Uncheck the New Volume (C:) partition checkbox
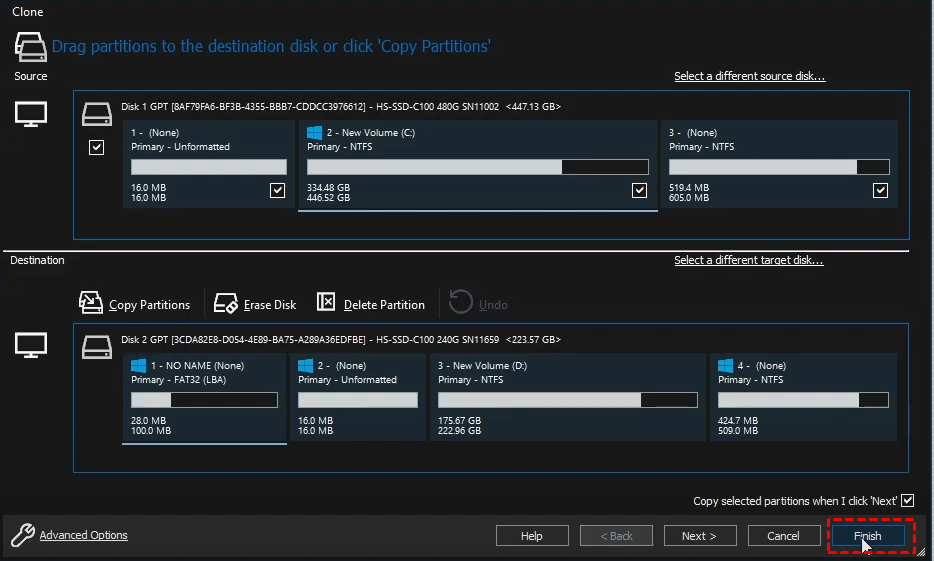This screenshot has width=934, height=561. click(x=639, y=191)
